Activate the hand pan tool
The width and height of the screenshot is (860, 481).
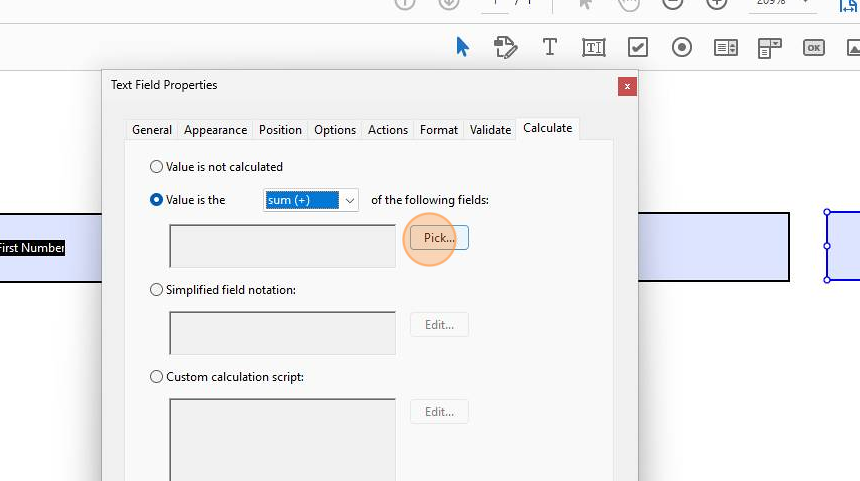tap(629, 4)
